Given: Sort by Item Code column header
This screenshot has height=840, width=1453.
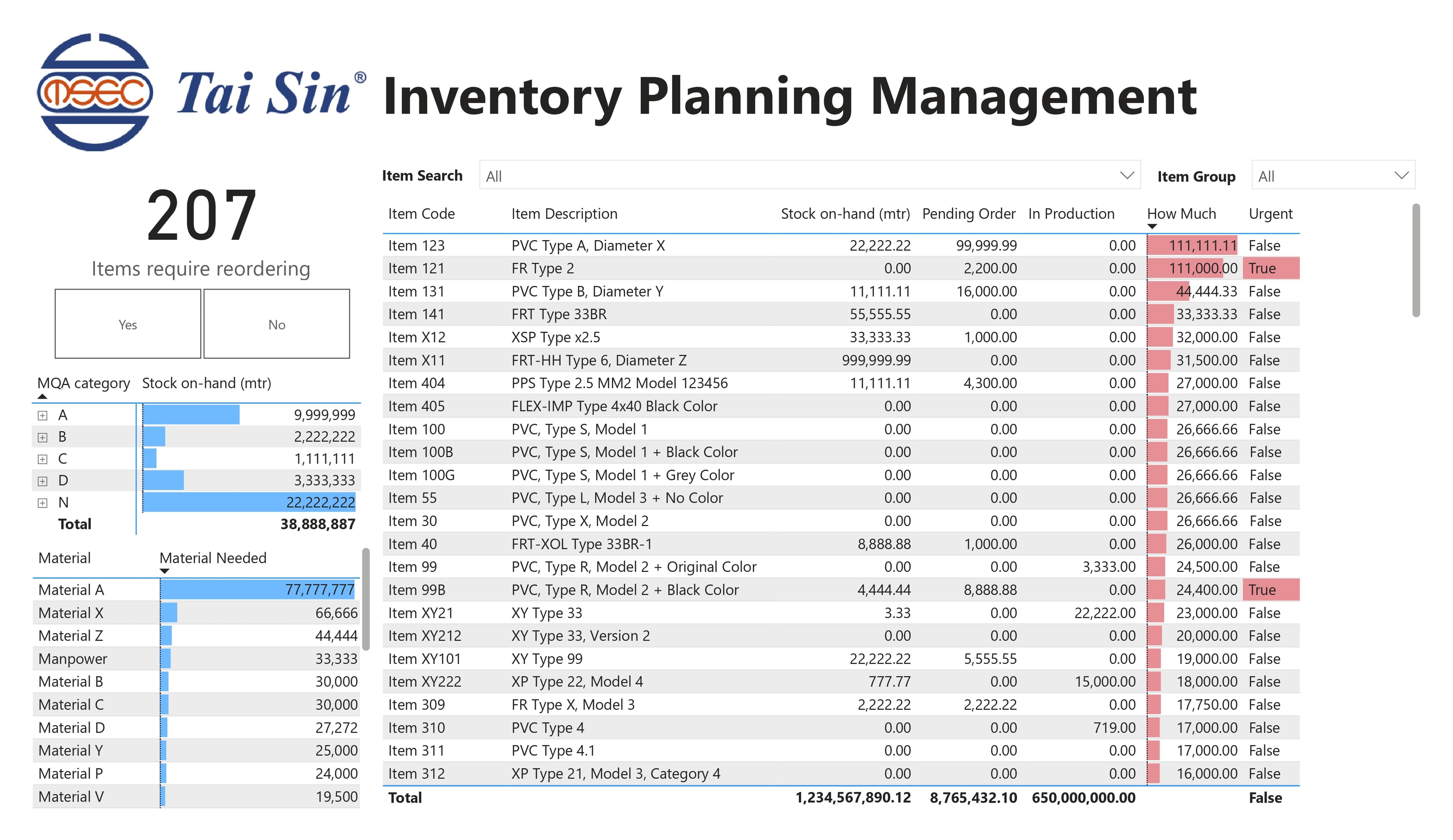Looking at the screenshot, I should 422,214.
